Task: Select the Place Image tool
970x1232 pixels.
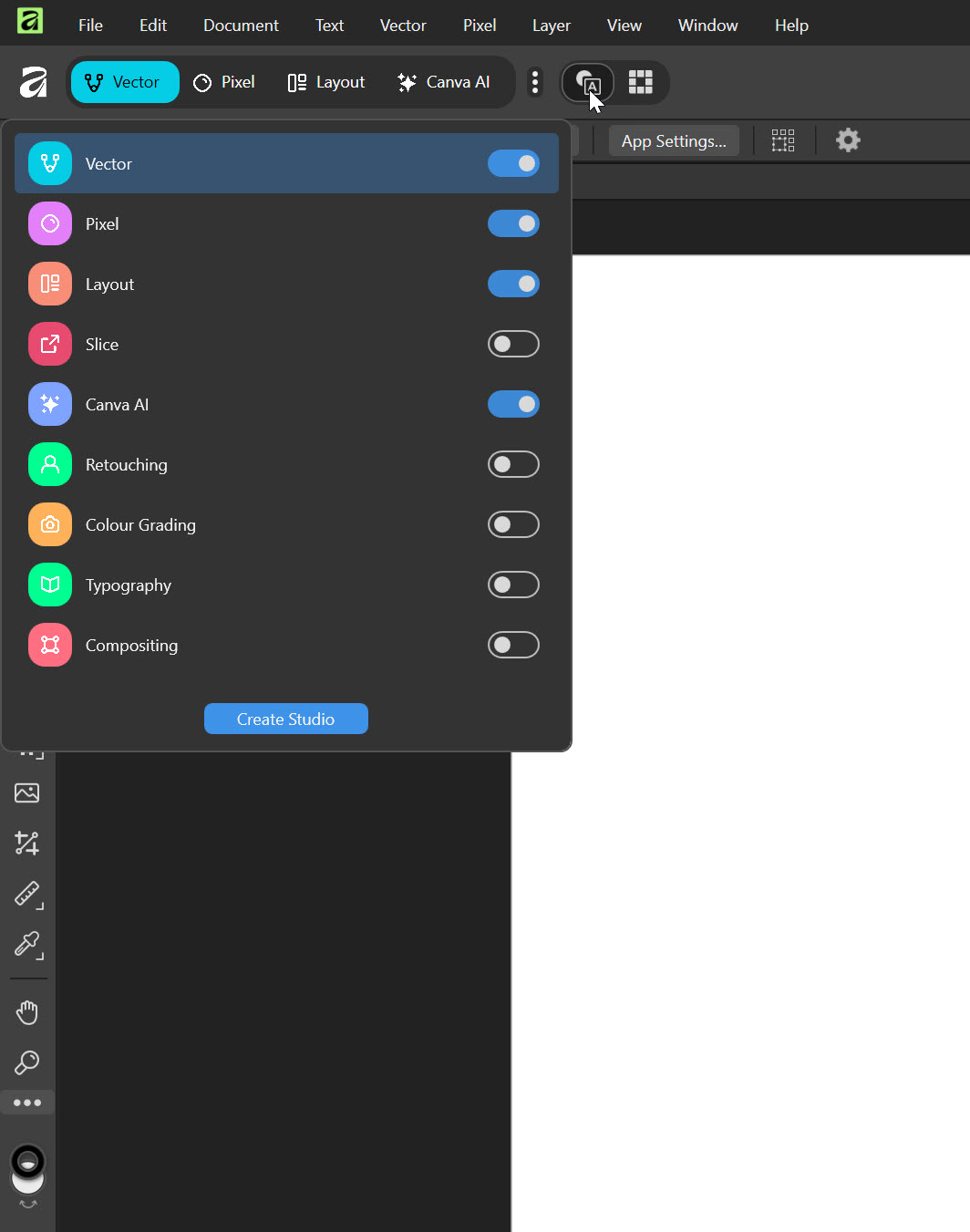Action: pyautogui.click(x=27, y=793)
